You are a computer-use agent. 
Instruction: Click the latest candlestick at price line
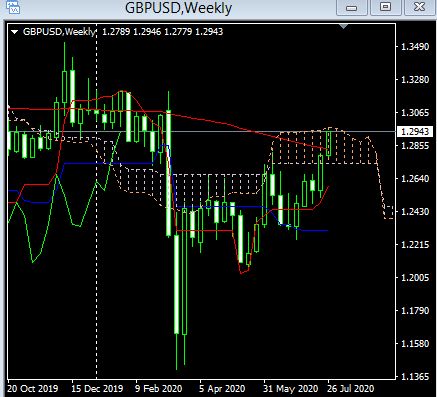[329, 143]
